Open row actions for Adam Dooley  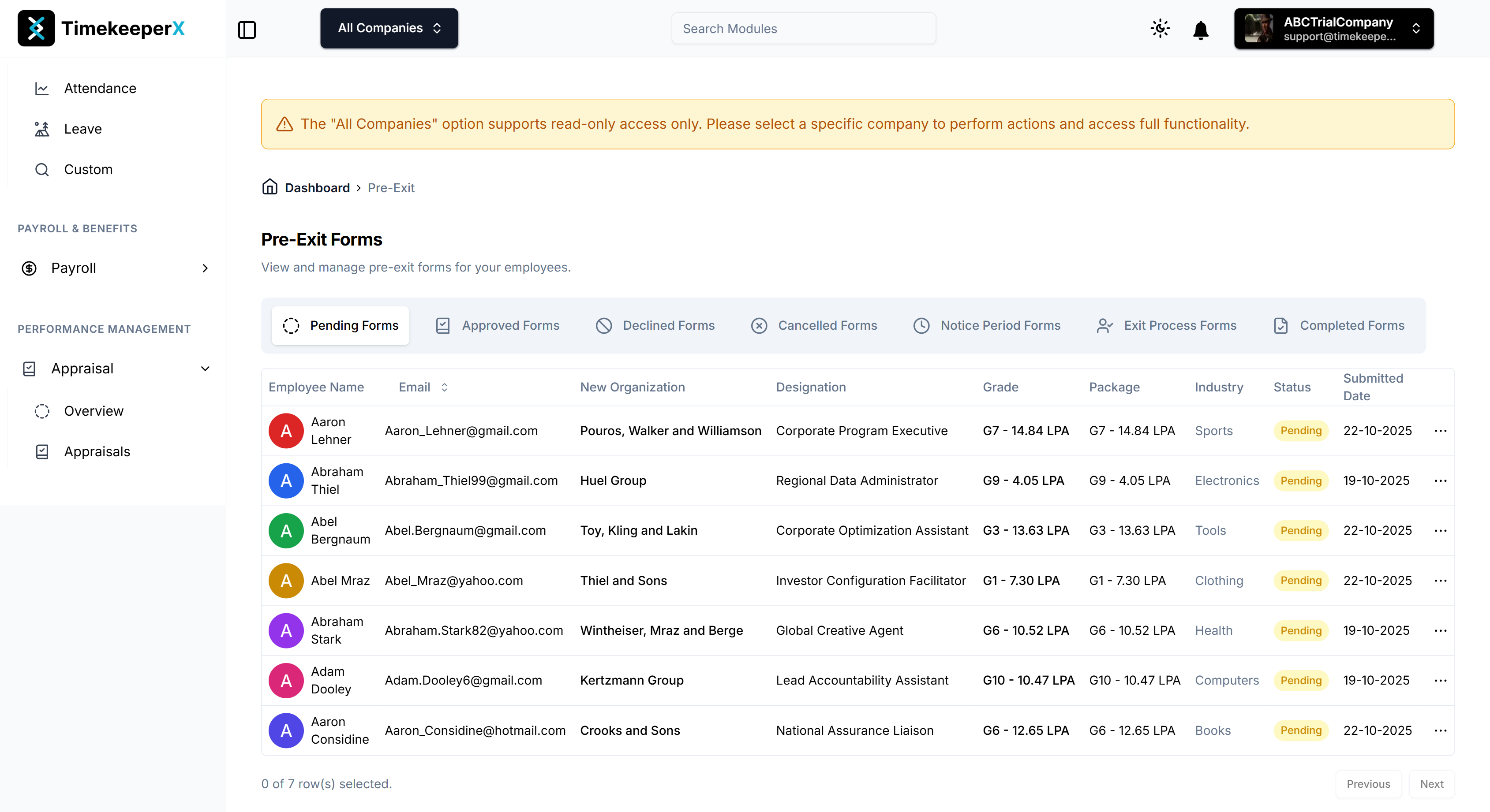(1441, 681)
